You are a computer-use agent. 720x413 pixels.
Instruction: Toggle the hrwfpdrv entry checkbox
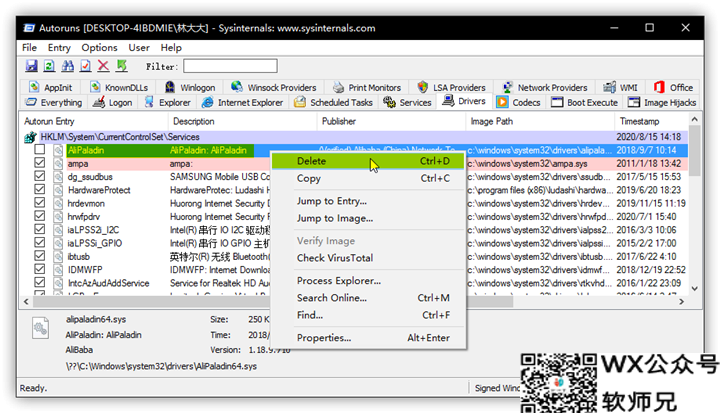tap(40, 216)
